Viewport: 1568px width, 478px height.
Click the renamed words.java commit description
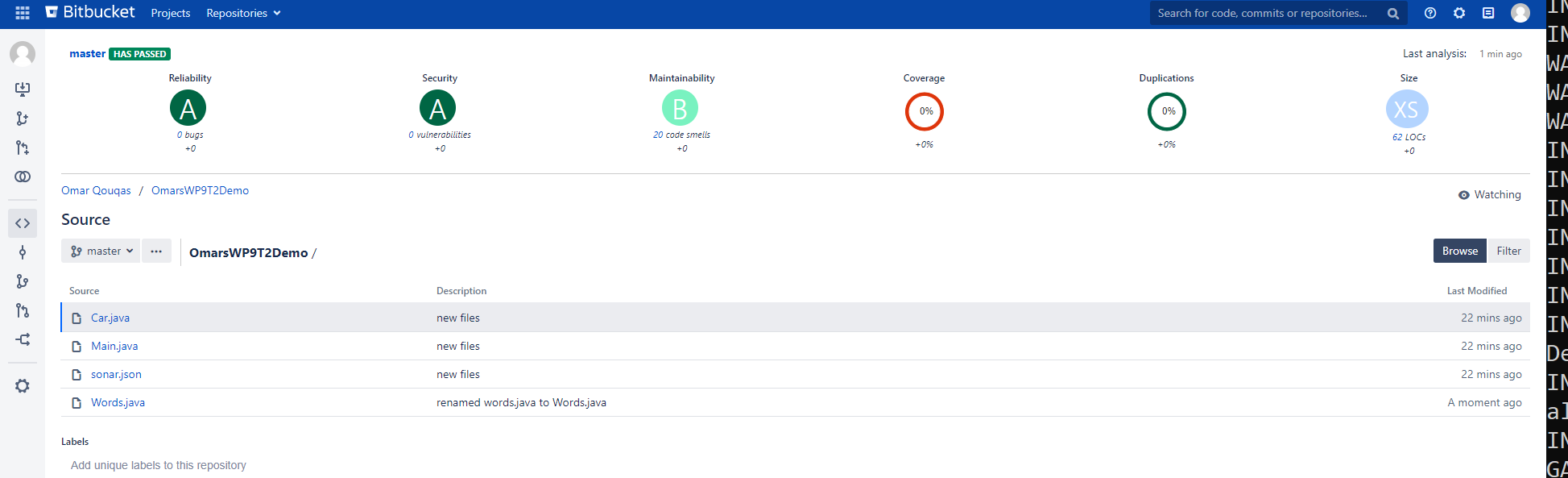521,402
